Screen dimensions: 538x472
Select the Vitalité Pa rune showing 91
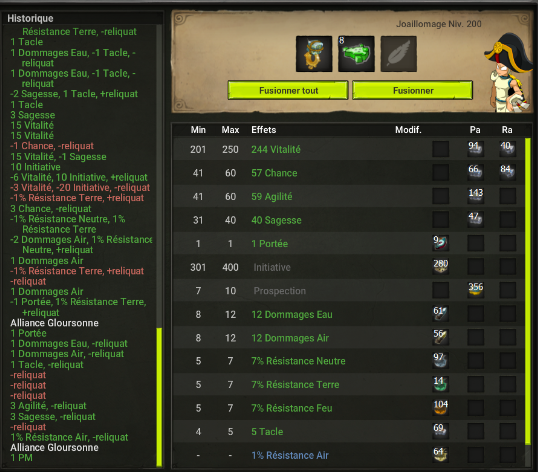476,149
